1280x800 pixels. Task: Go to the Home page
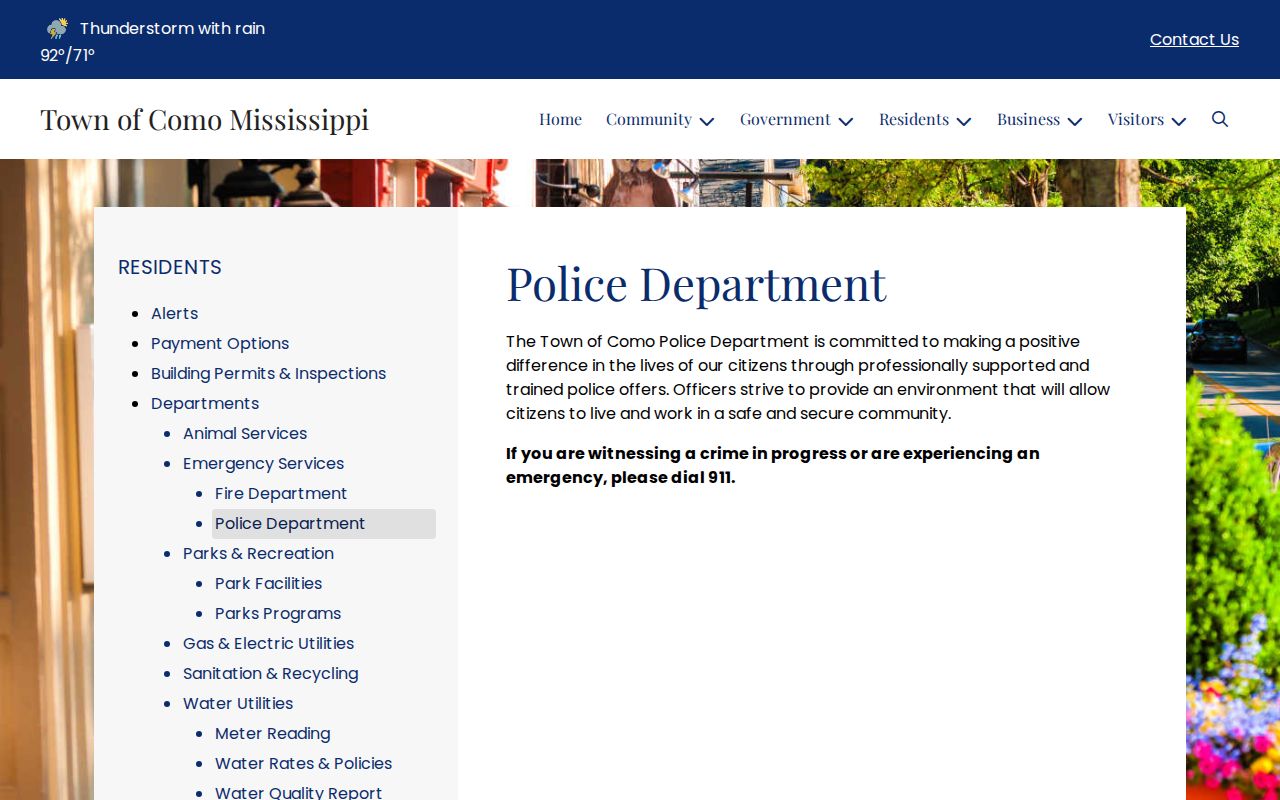click(x=560, y=119)
